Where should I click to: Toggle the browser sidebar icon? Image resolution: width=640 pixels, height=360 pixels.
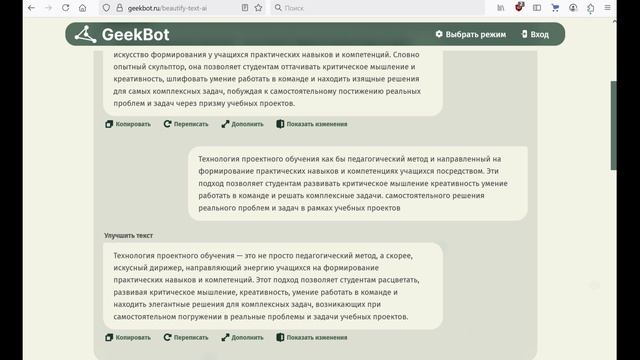(537, 8)
